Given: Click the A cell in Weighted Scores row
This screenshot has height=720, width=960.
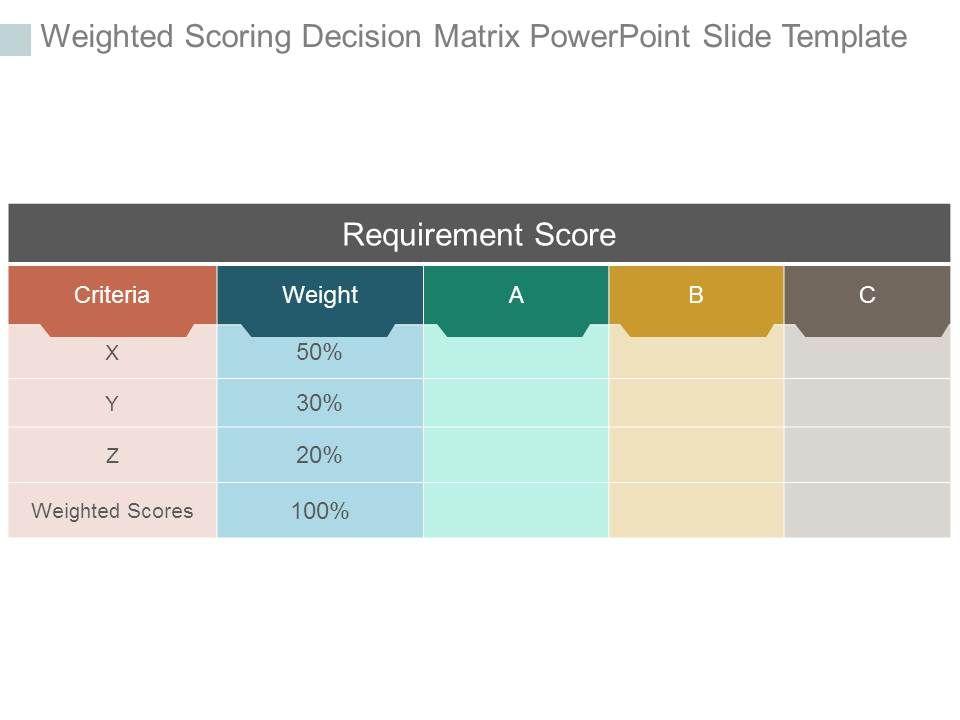Looking at the screenshot, I should [x=516, y=511].
